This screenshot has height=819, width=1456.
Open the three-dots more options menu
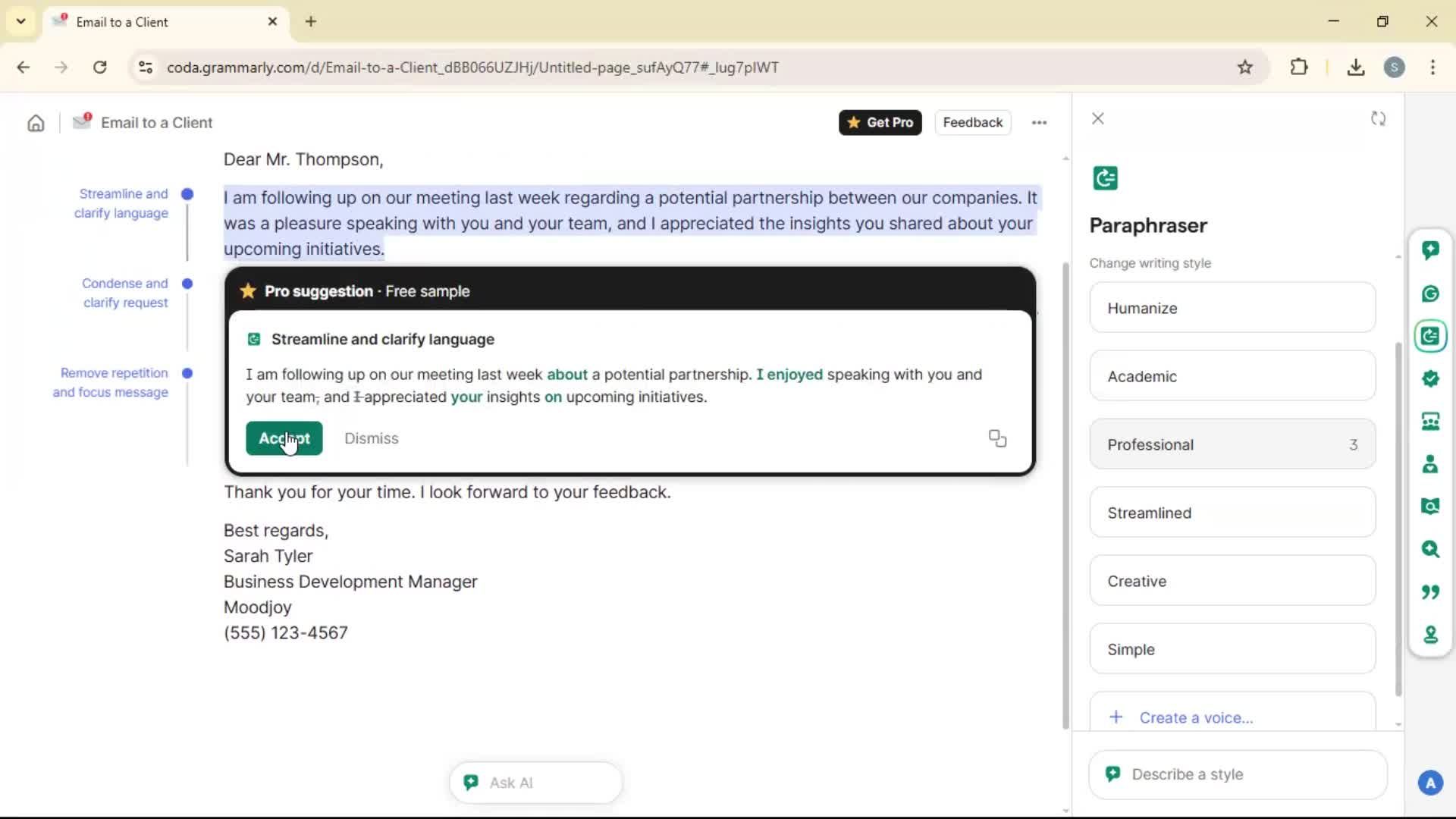click(x=1039, y=123)
